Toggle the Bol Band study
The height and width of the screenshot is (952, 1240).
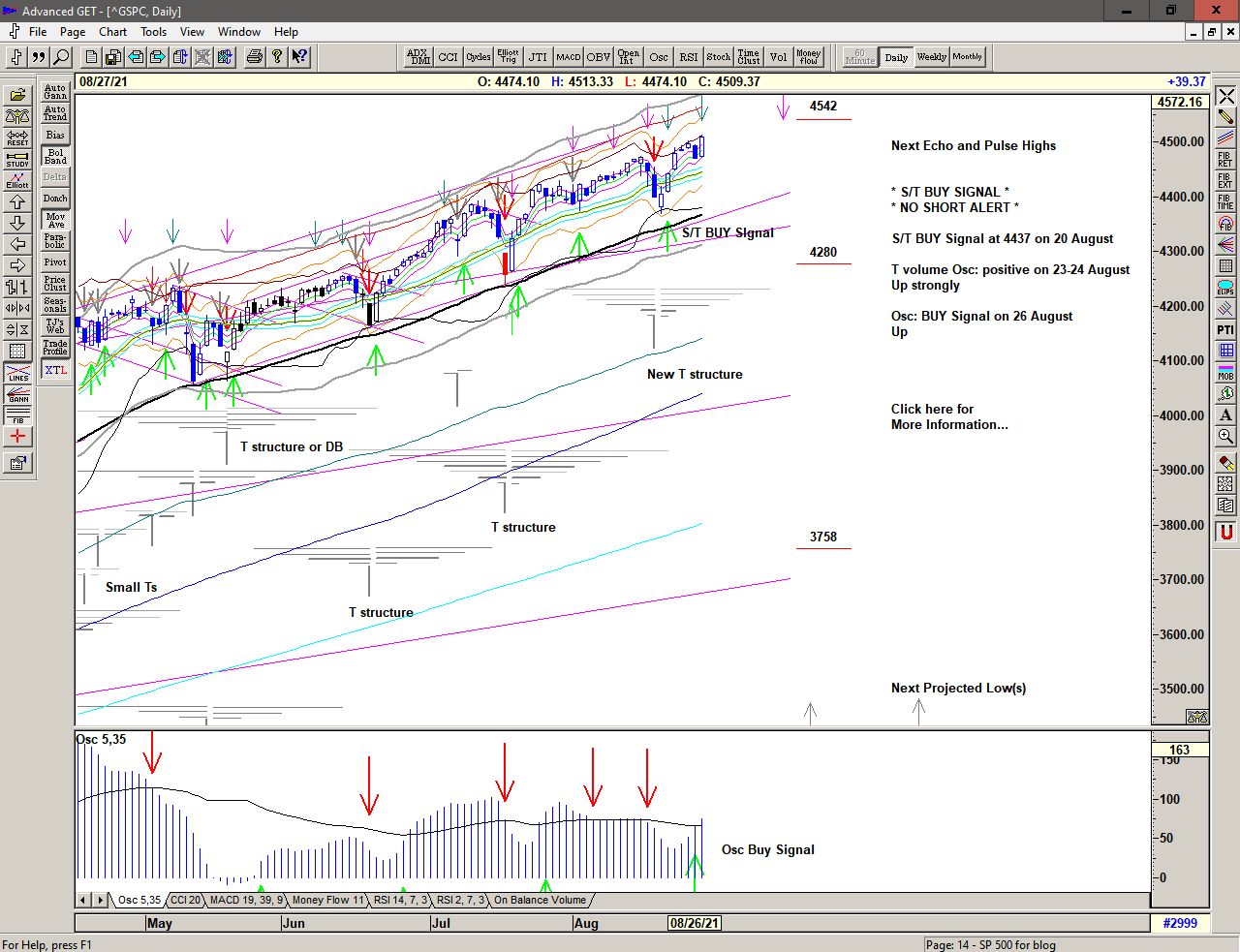(55, 156)
